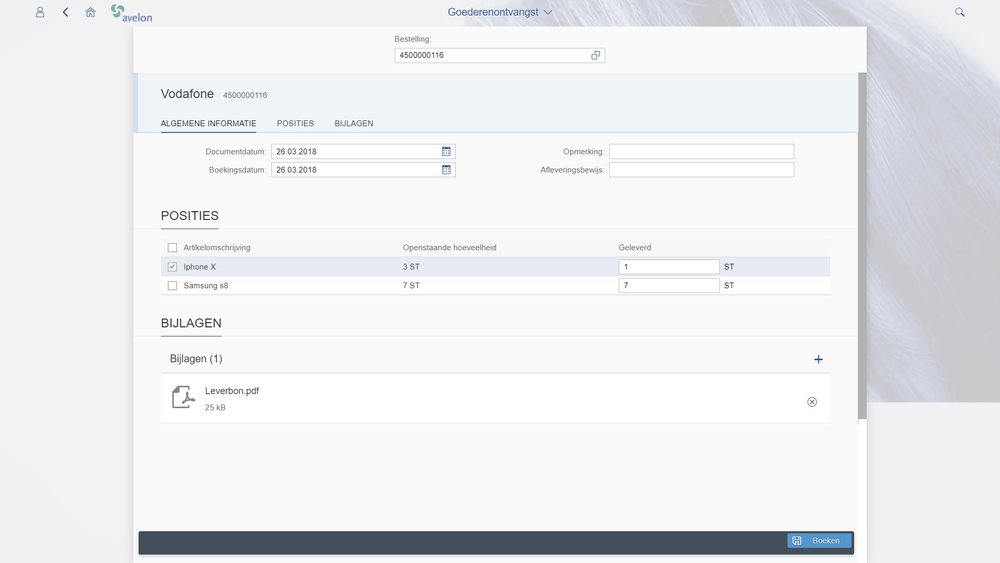1000x563 pixels.
Task: Edit delivered quantity for Iphone X
Action: [669, 267]
